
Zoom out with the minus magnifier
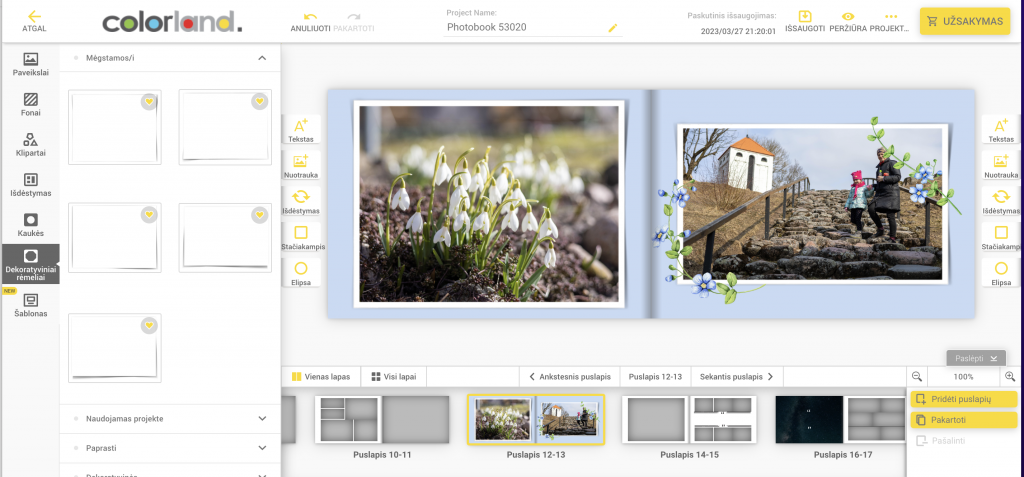pos(917,376)
